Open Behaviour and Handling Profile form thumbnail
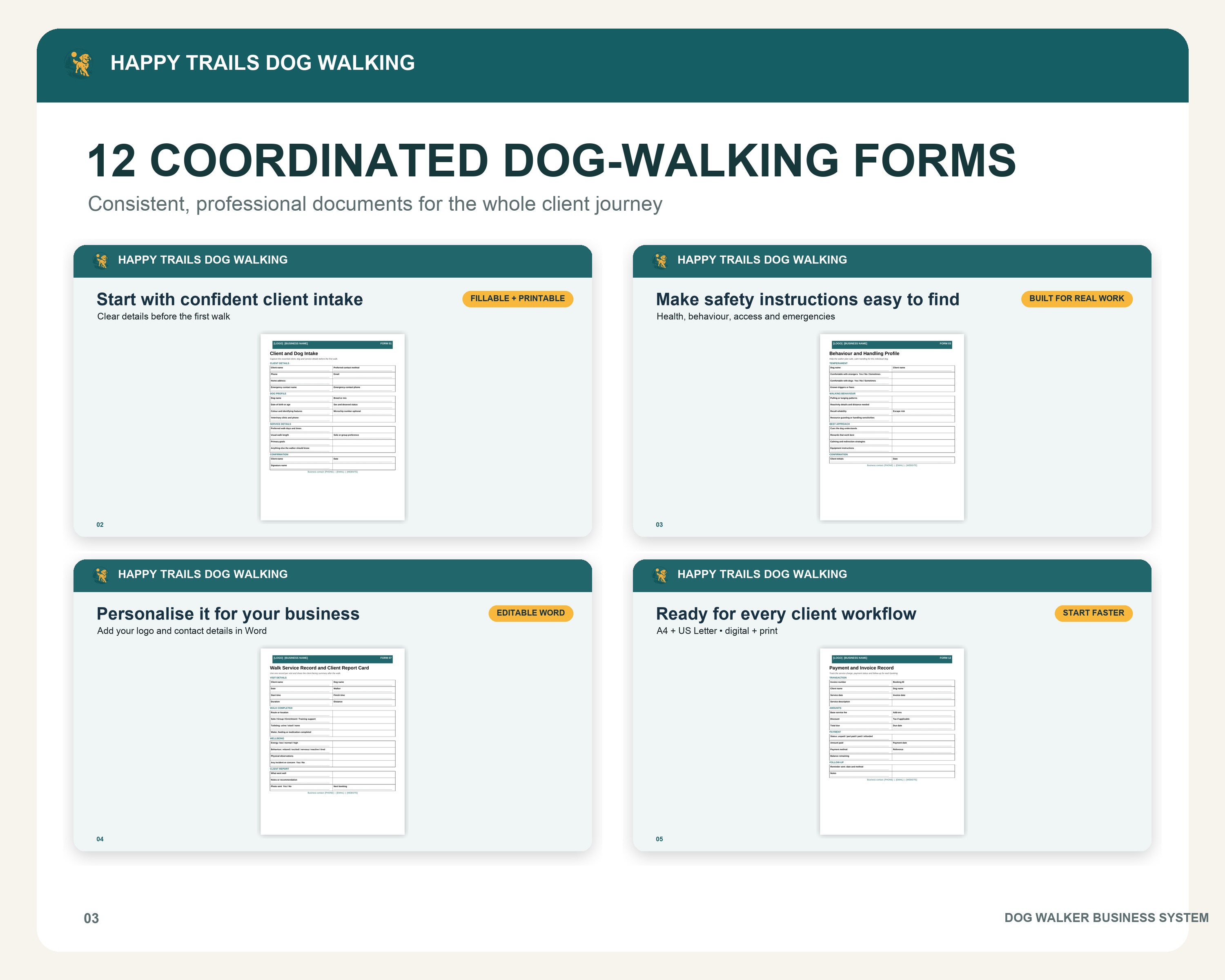Screen dimensions: 1225x980 click(x=892, y=427)
